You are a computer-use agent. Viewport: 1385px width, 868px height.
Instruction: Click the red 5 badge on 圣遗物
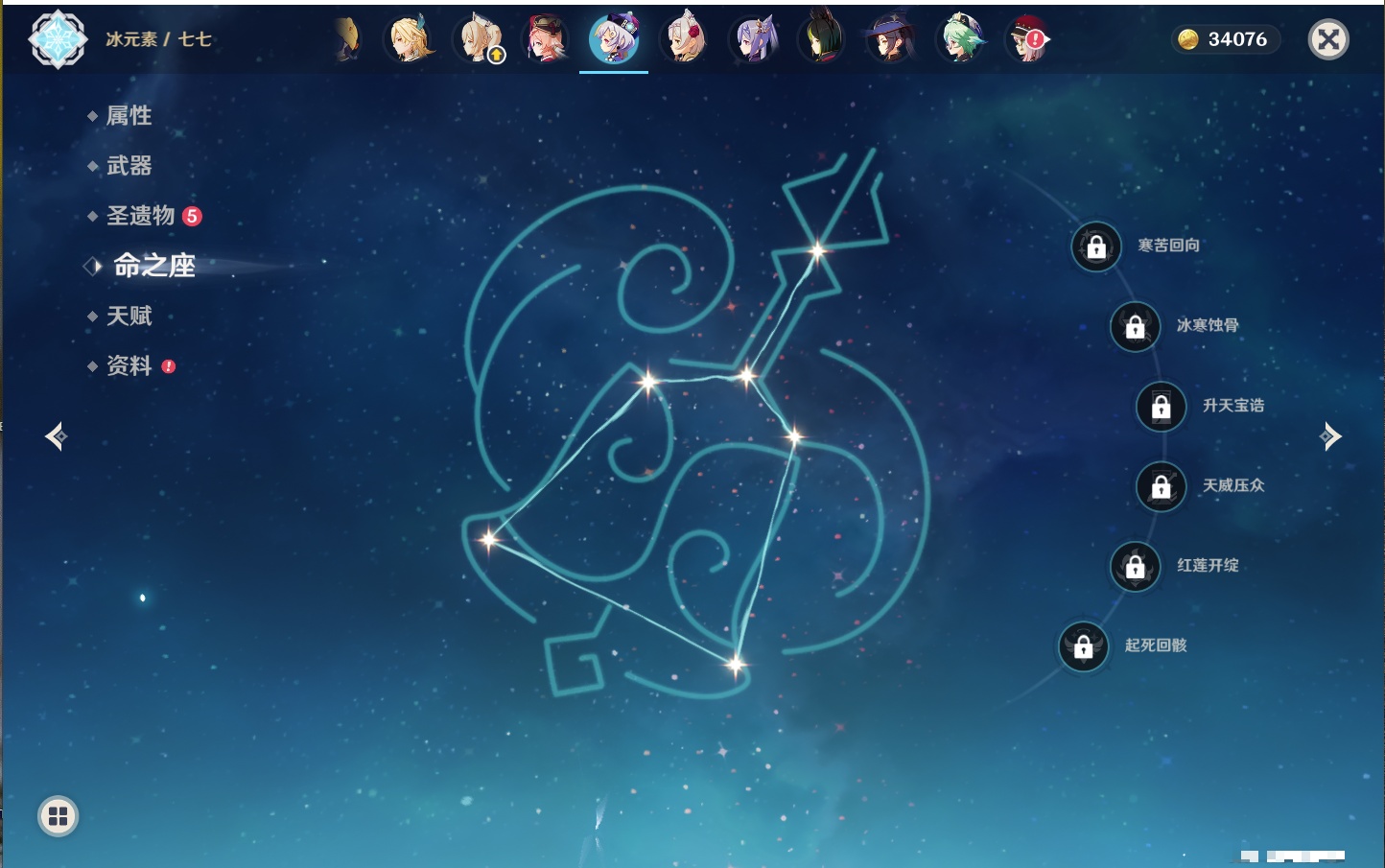pos(192,216)
